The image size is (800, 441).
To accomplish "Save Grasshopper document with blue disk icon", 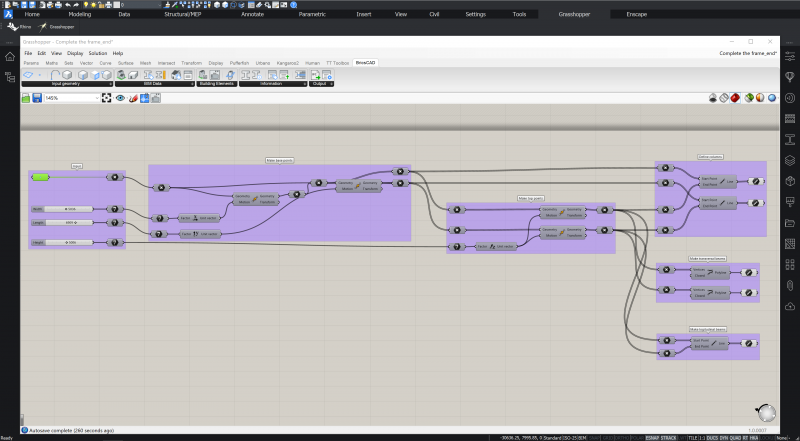I will click(37, 98).
